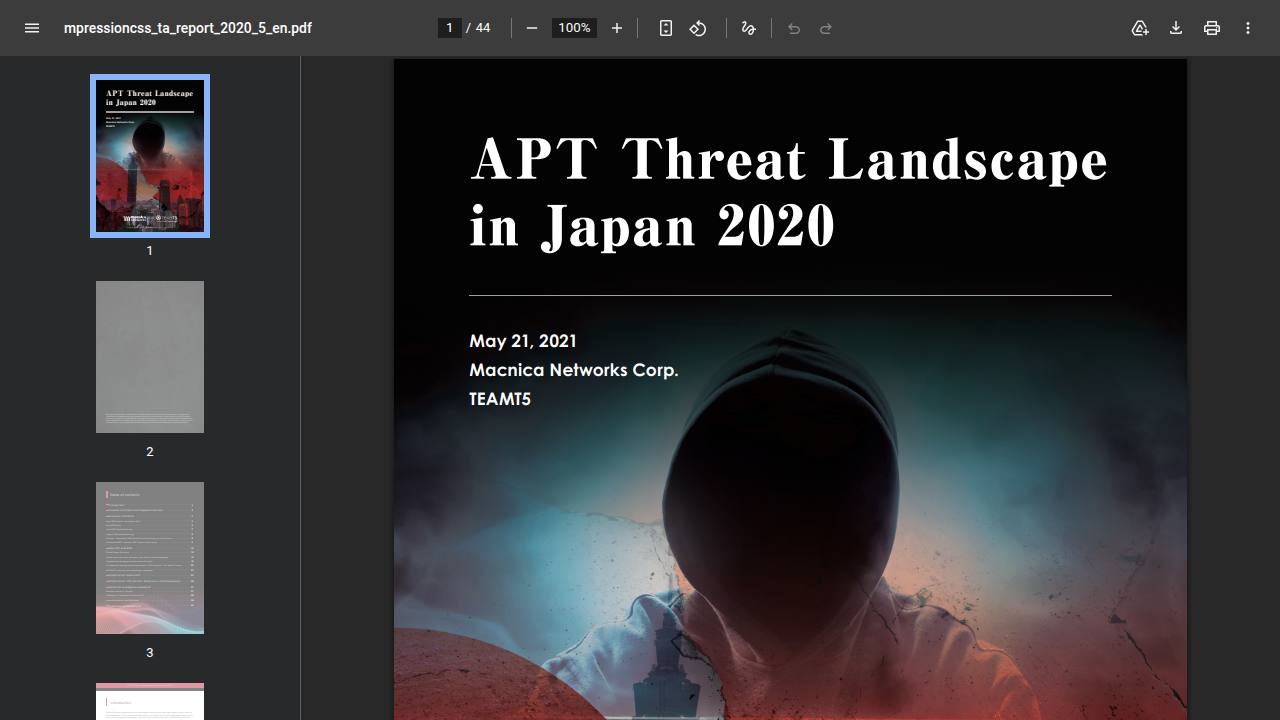Zoom out with the minus icon
The image size is (1280, 720).
pos(532,28)
